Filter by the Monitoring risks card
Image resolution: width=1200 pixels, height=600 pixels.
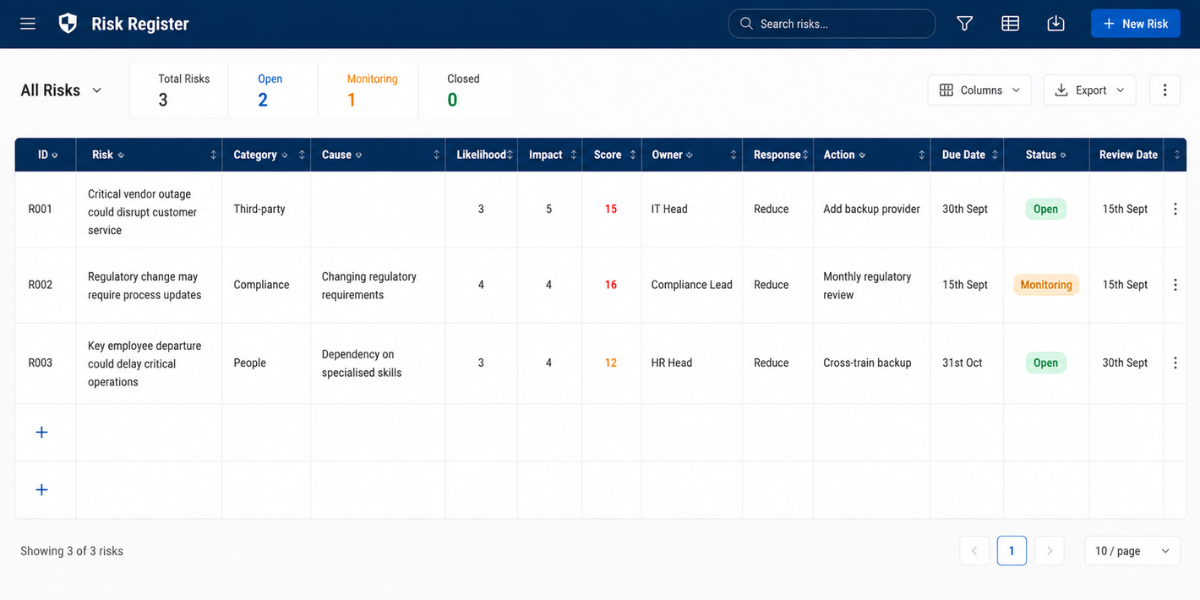pyautogui.click(x=368, y=90)
